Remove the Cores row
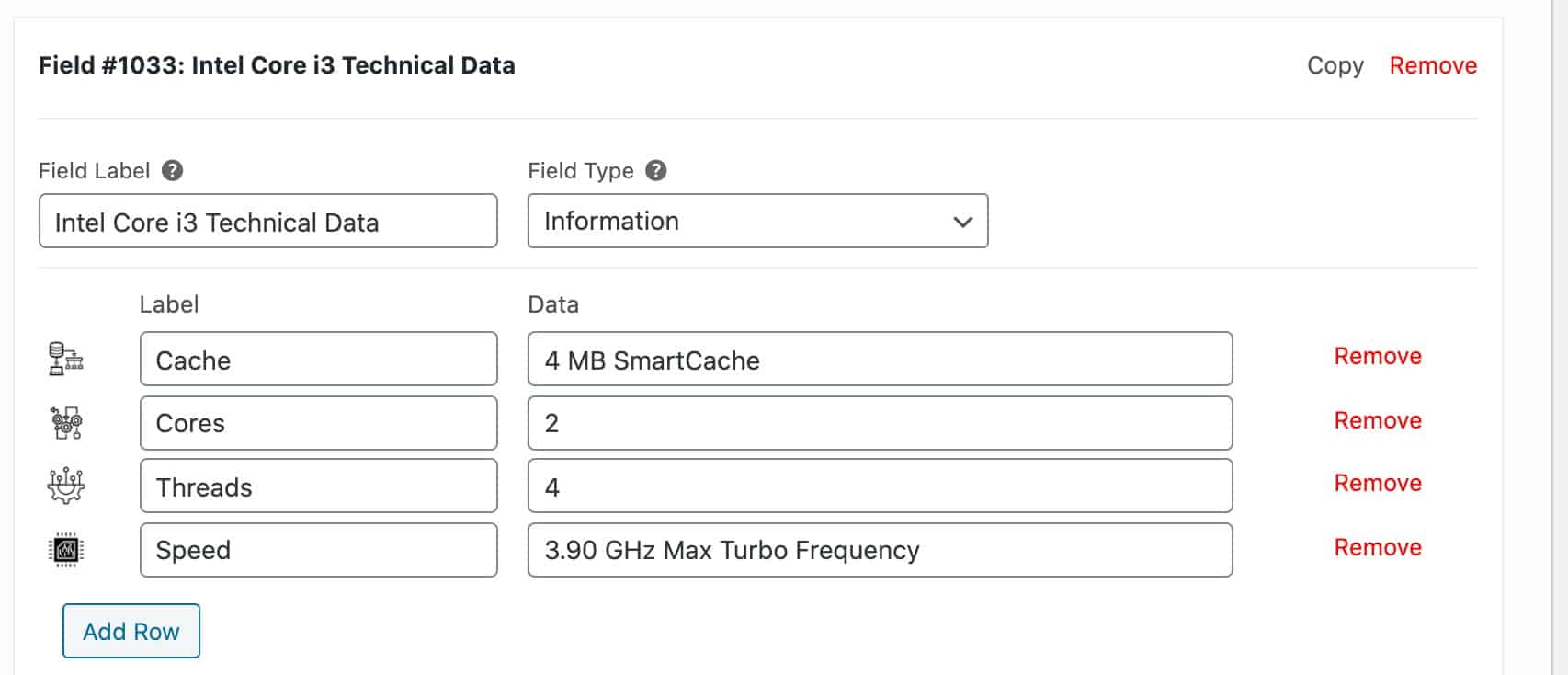The width and height of the screenshot is (1568, 675). click(1378, 420)
